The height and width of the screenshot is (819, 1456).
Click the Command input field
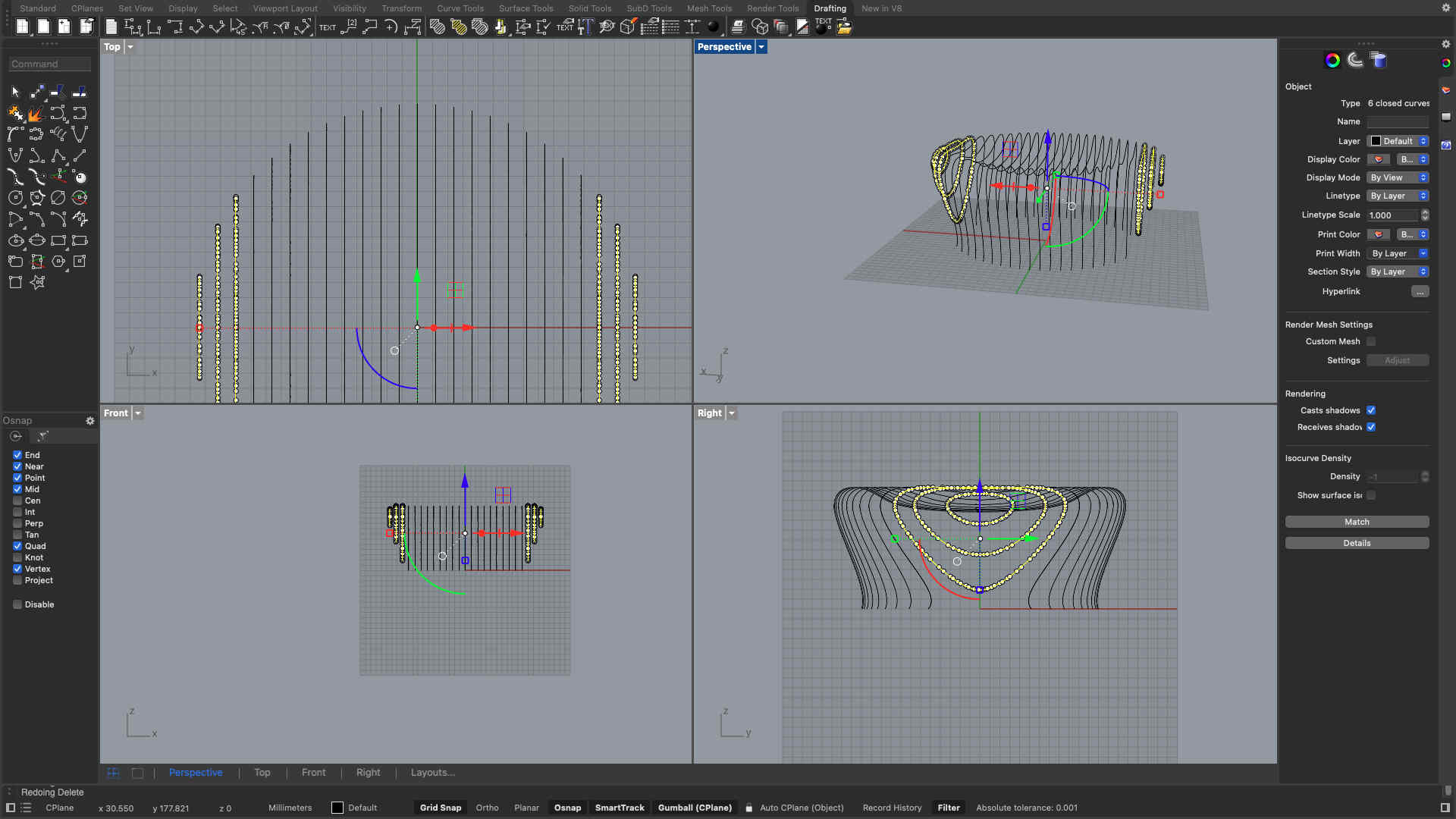point(50,64)
